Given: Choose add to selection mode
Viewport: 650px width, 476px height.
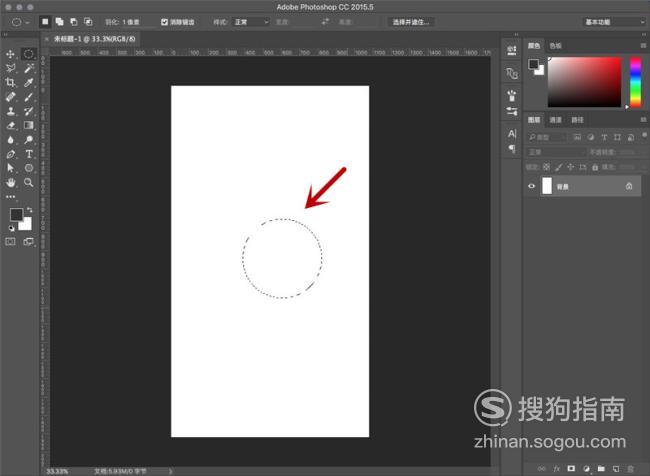Looking at the screenshot, I should point(60,22).
